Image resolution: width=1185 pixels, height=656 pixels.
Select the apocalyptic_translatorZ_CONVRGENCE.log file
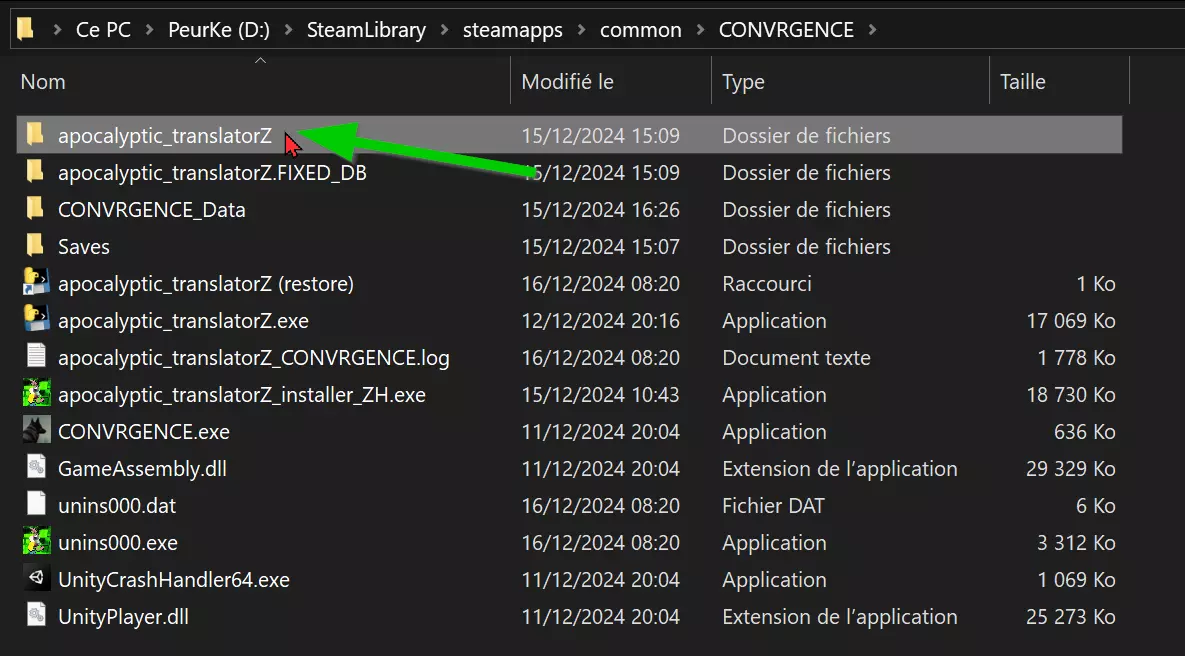(x=254, y=357)
